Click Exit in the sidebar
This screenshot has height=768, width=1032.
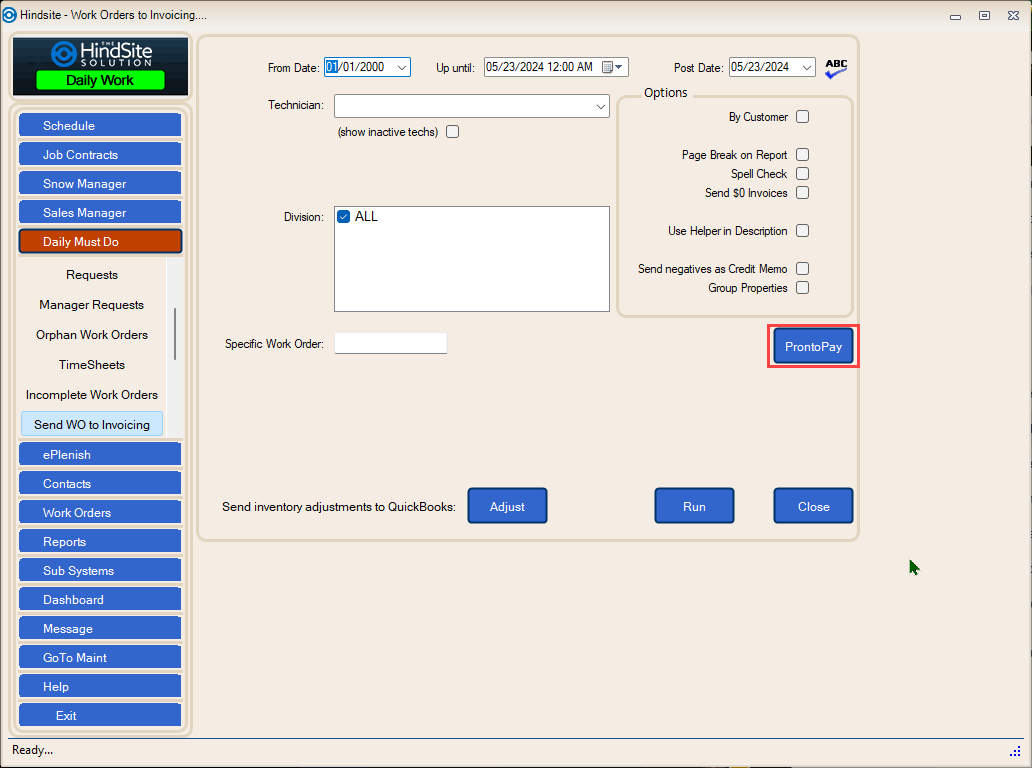tap(100, 715)
